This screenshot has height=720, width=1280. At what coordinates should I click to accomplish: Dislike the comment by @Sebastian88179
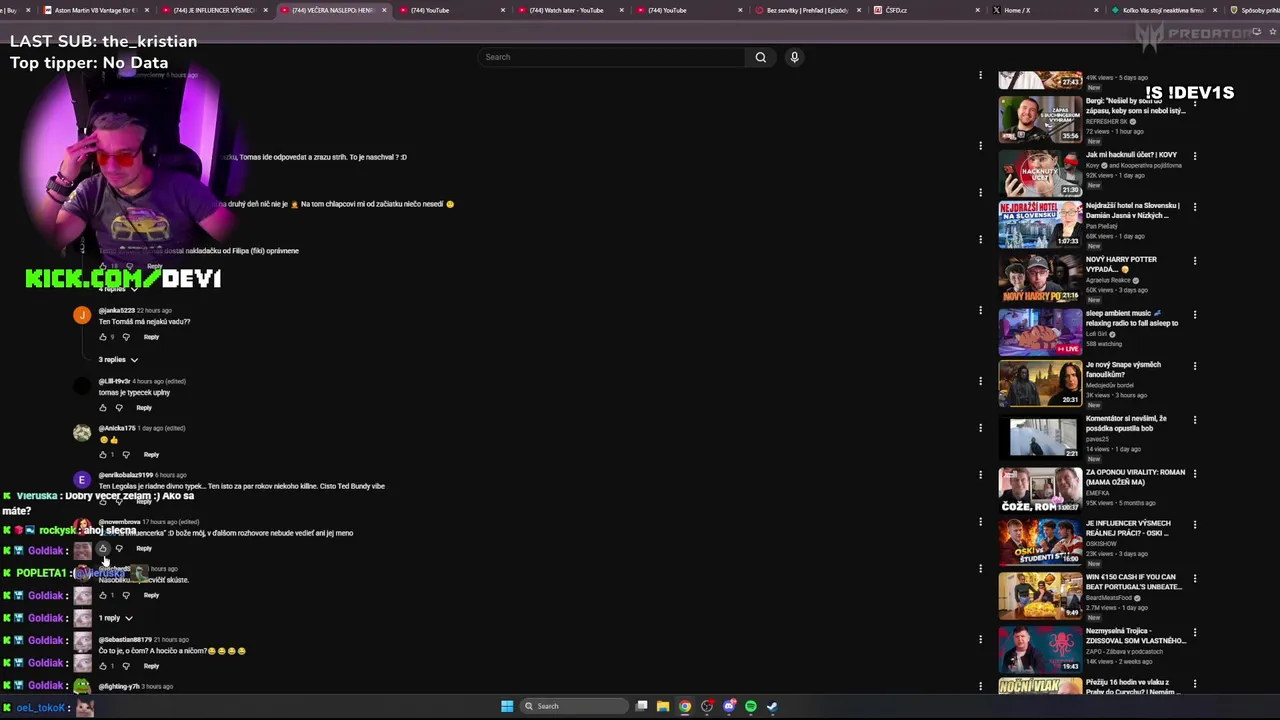click(x=126, y=666)
